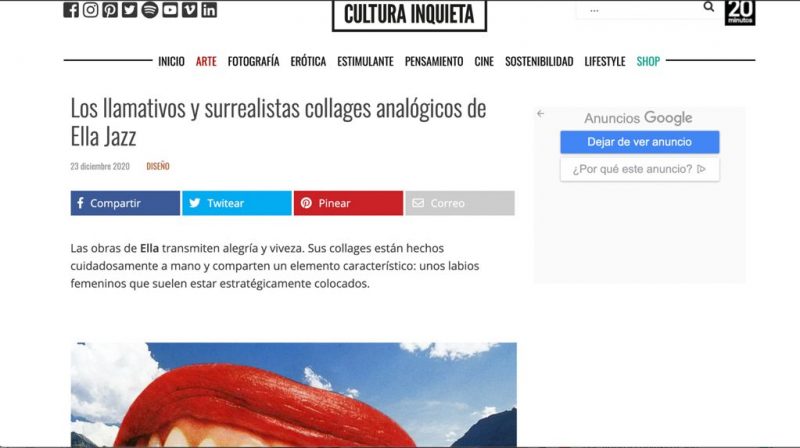
Task: Open the YouTube icon in header
Action: click(x=170, y=10)
